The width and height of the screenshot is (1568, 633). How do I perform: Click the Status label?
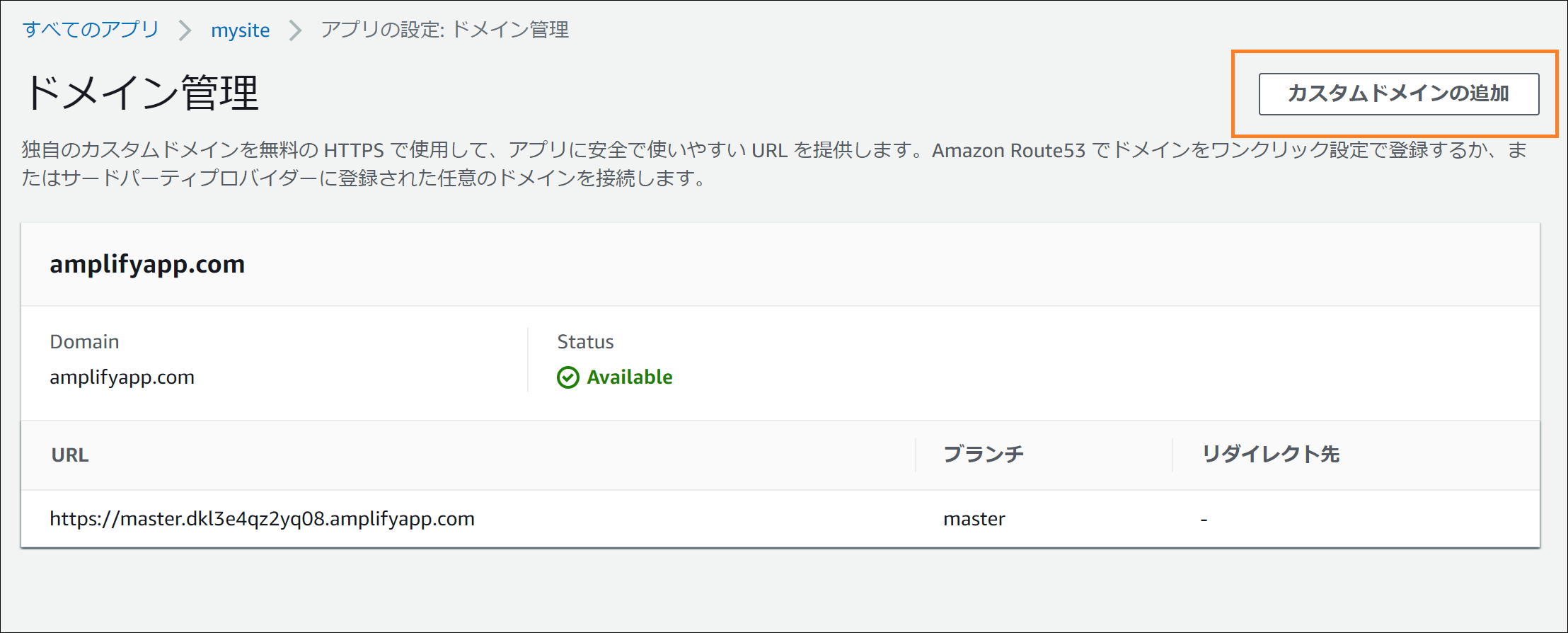pos(585,342)
